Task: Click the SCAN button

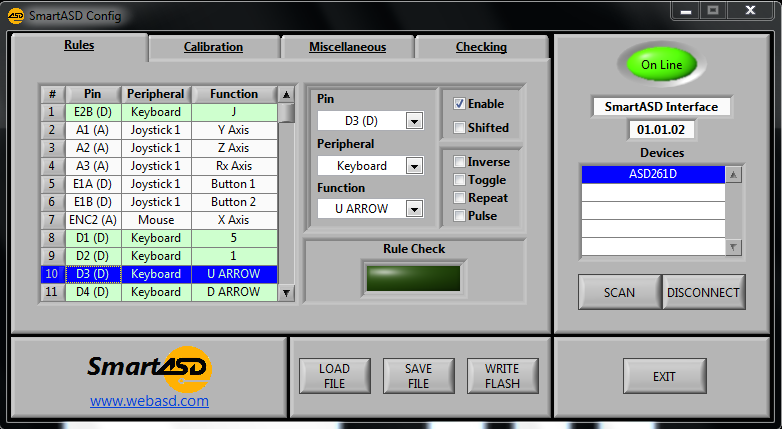Action: click(619, 292)
